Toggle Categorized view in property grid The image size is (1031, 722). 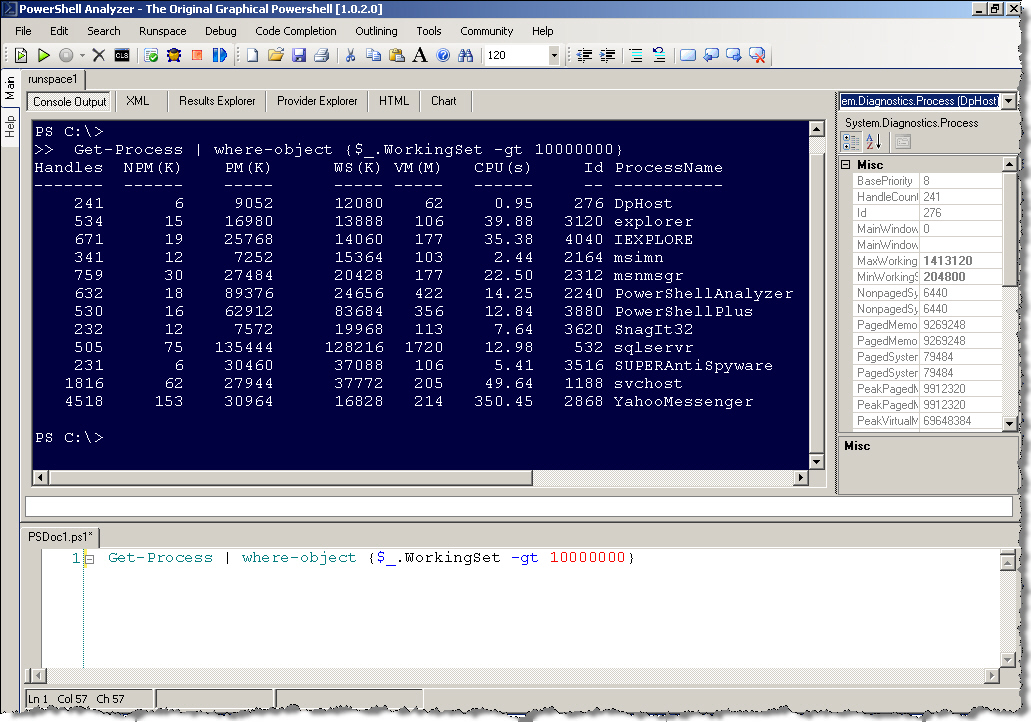(x=850, y=142)
